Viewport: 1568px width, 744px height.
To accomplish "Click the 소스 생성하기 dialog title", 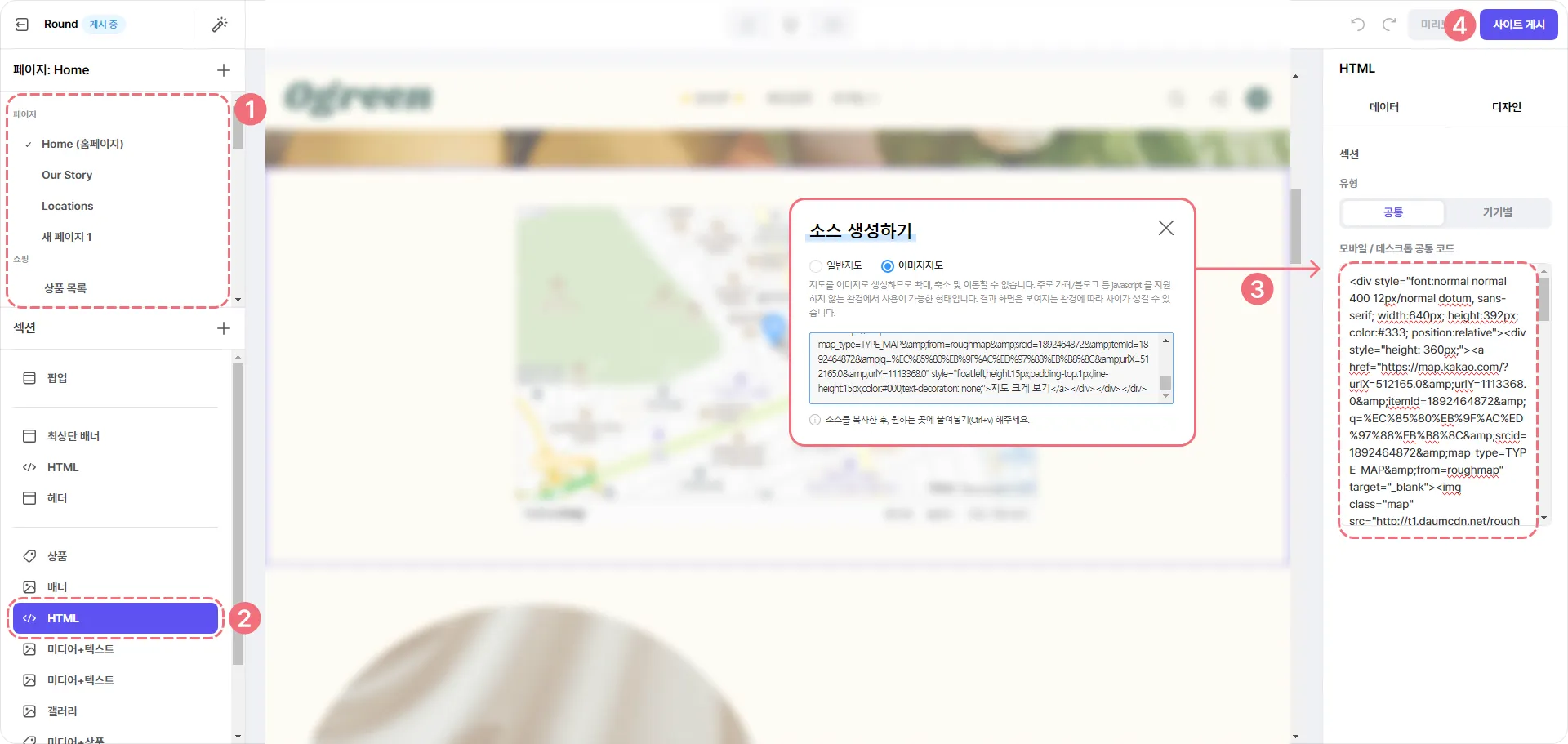I will pos(861,230).
